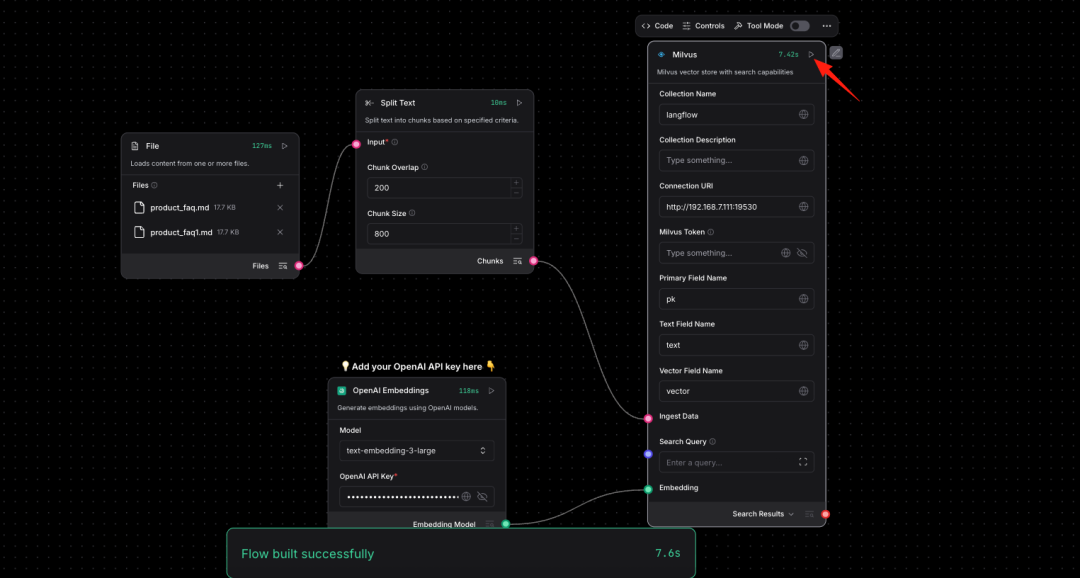Image resolution: width=1080 pixels, height=578 pixels.
Task: Click the Milvus eye icon
Action: click(661, 54)
